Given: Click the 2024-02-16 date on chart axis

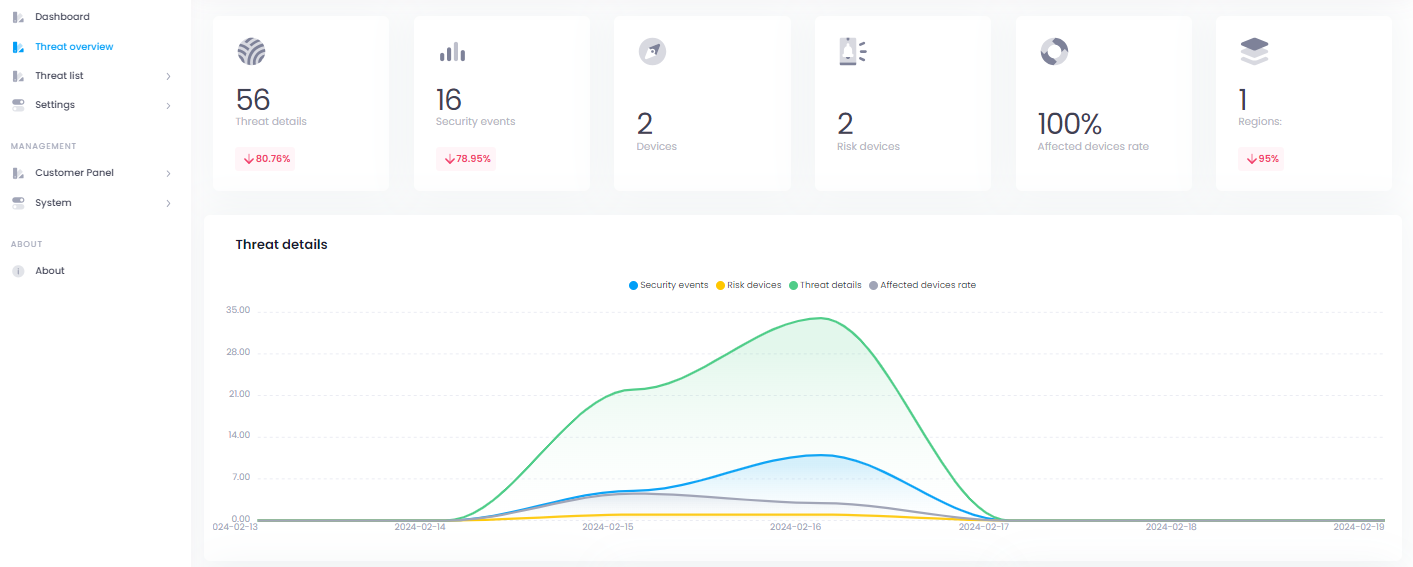Looking at the screenshot, I should [x=795, y=527].
